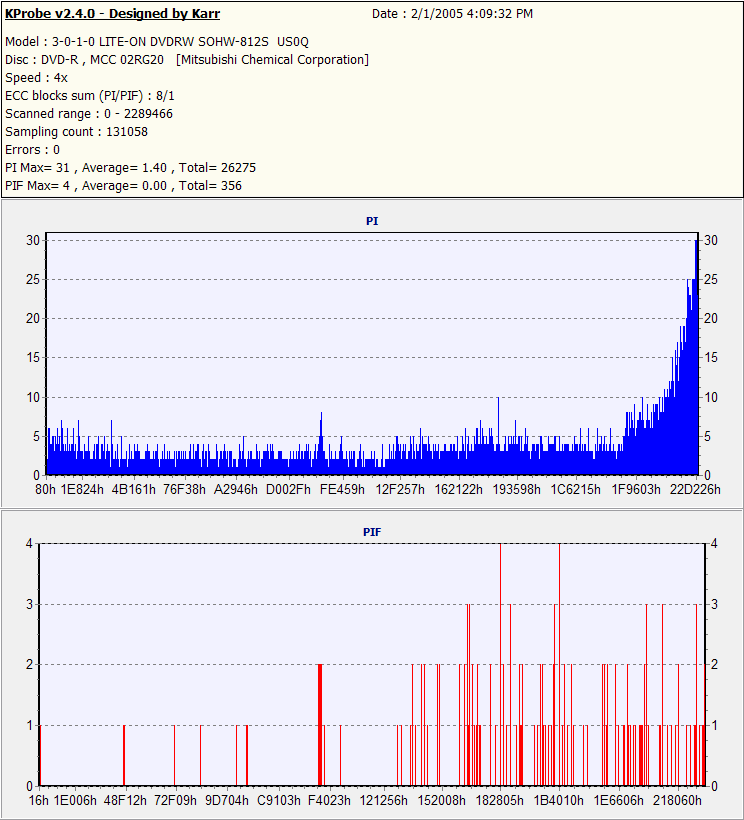Screen dimensions: 744x820
Task: Click PIF chart axis label '1E6606h'
Action: point(619,801)
